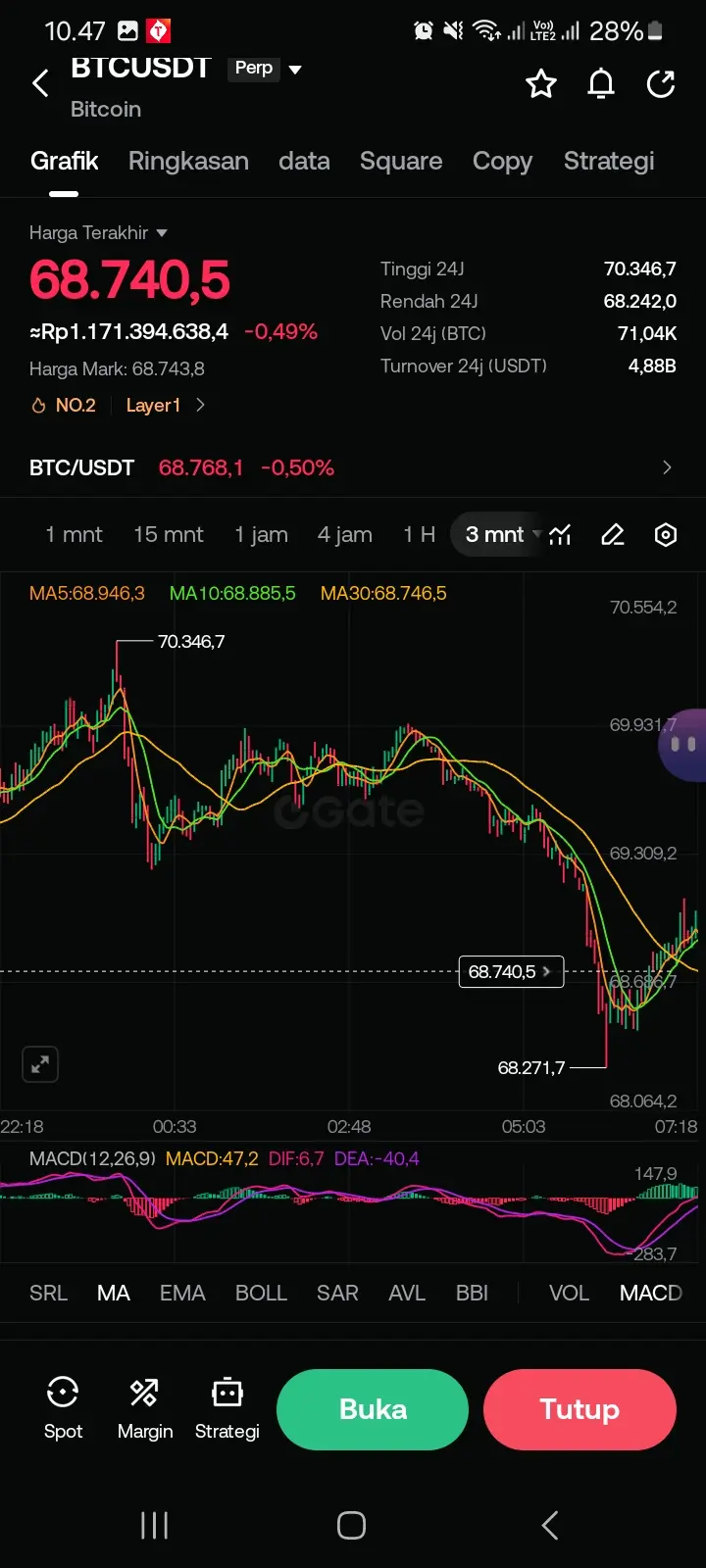Tap the 68.740,5 current price tag
The image size is (706, 1568).
click(x=511, y=971)
